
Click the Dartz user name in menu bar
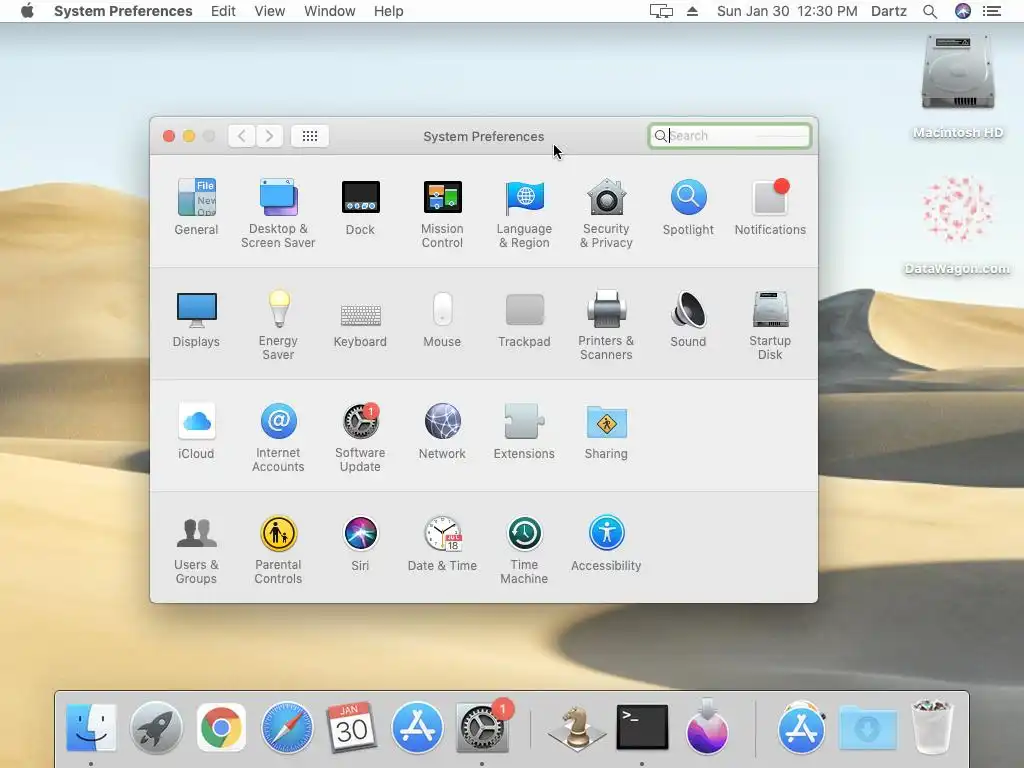point(889,11)
